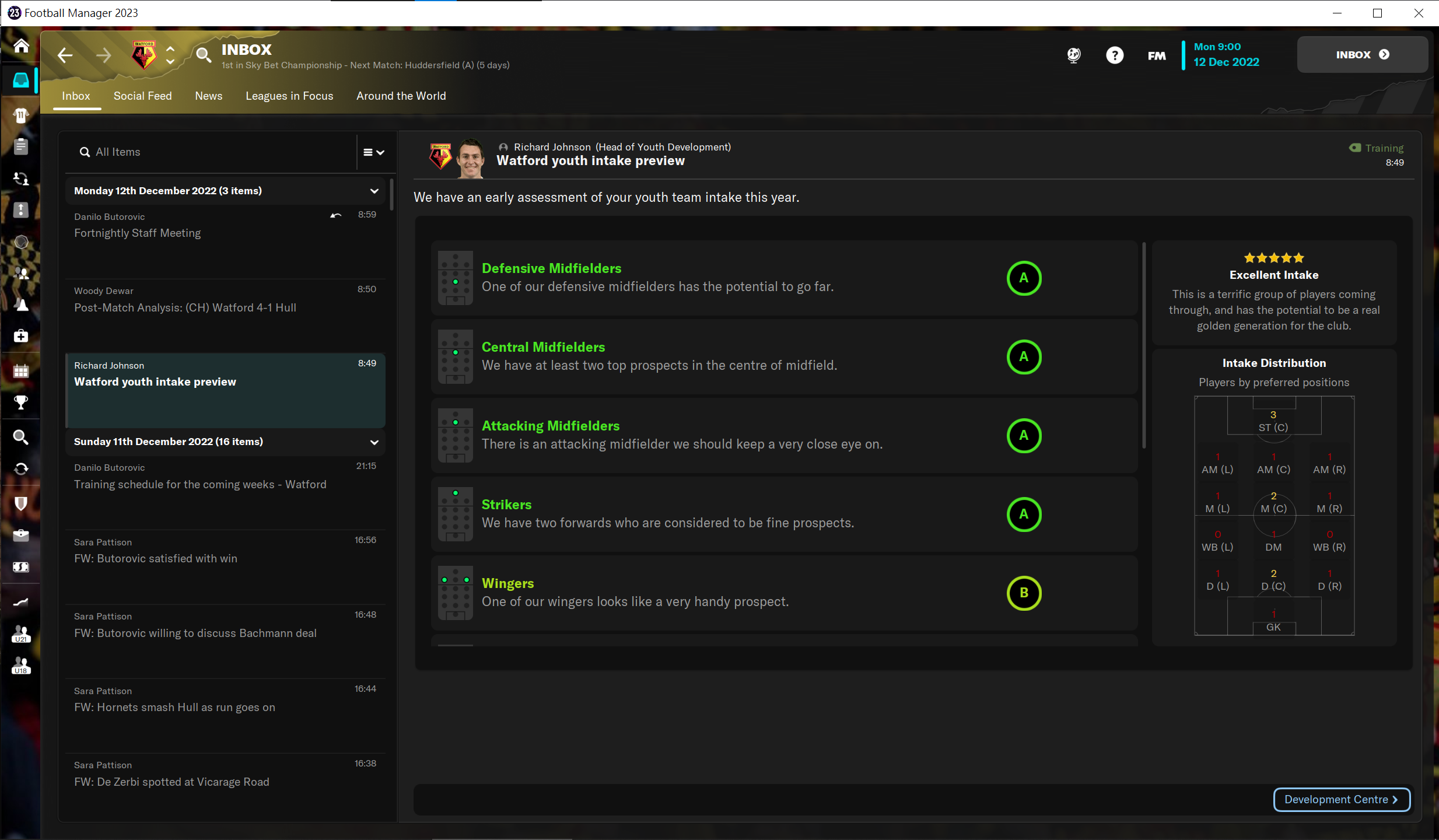
Task: Click the Strikers grade A badge
Action: click(x=1024, y=514)
